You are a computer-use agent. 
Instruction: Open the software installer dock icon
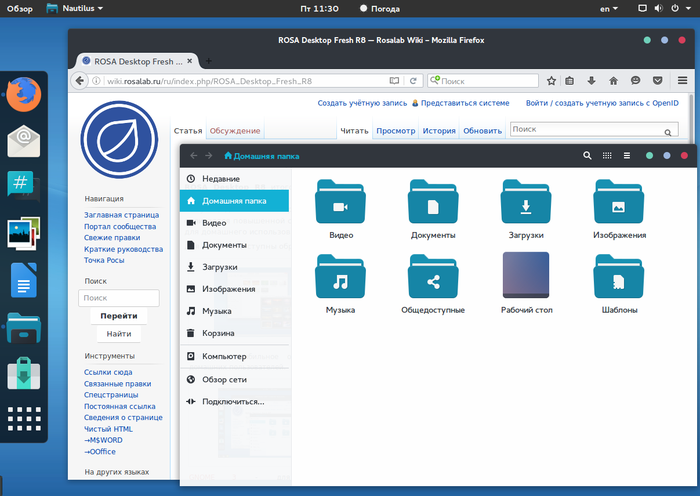click(x=24, y=373)
